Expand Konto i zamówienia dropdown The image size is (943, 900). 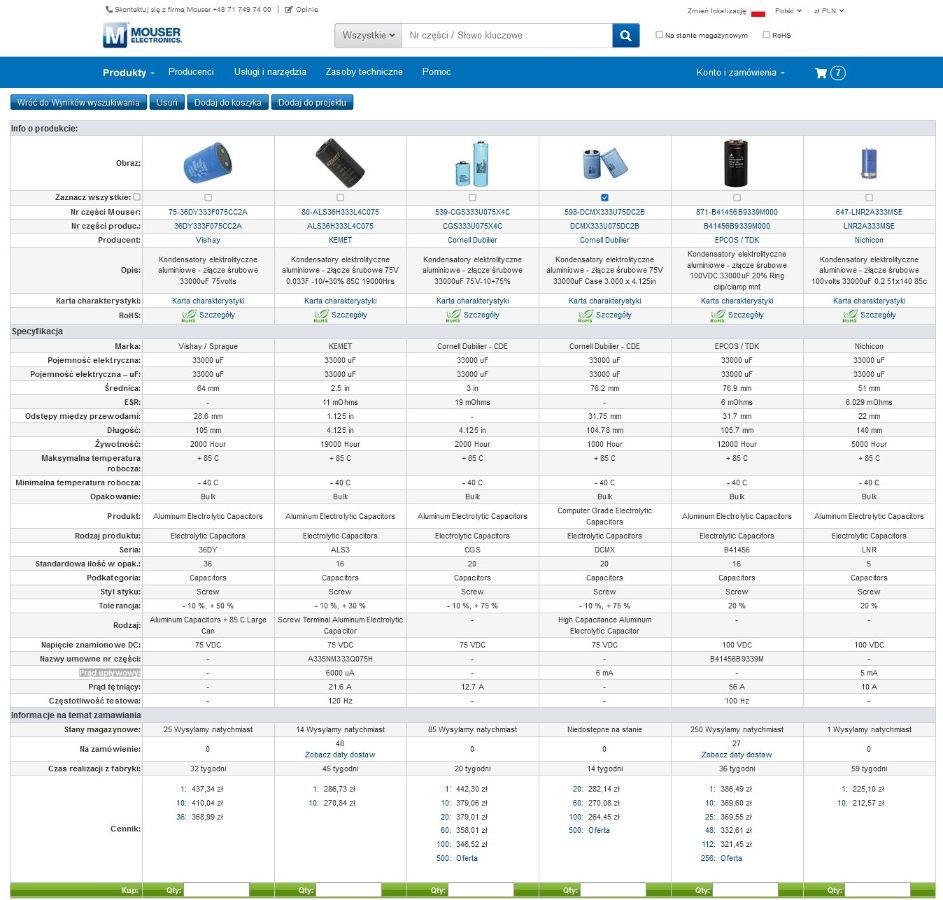coord(740,73)
